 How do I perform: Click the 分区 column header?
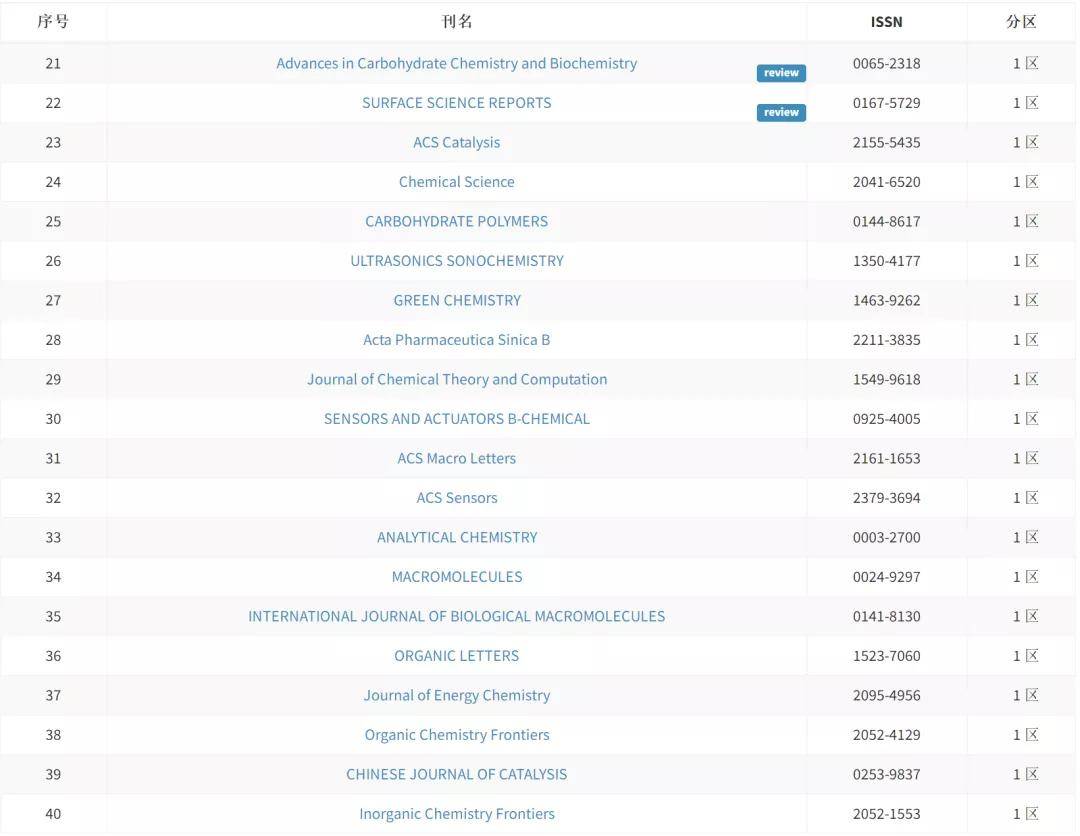click(1021, 22)
